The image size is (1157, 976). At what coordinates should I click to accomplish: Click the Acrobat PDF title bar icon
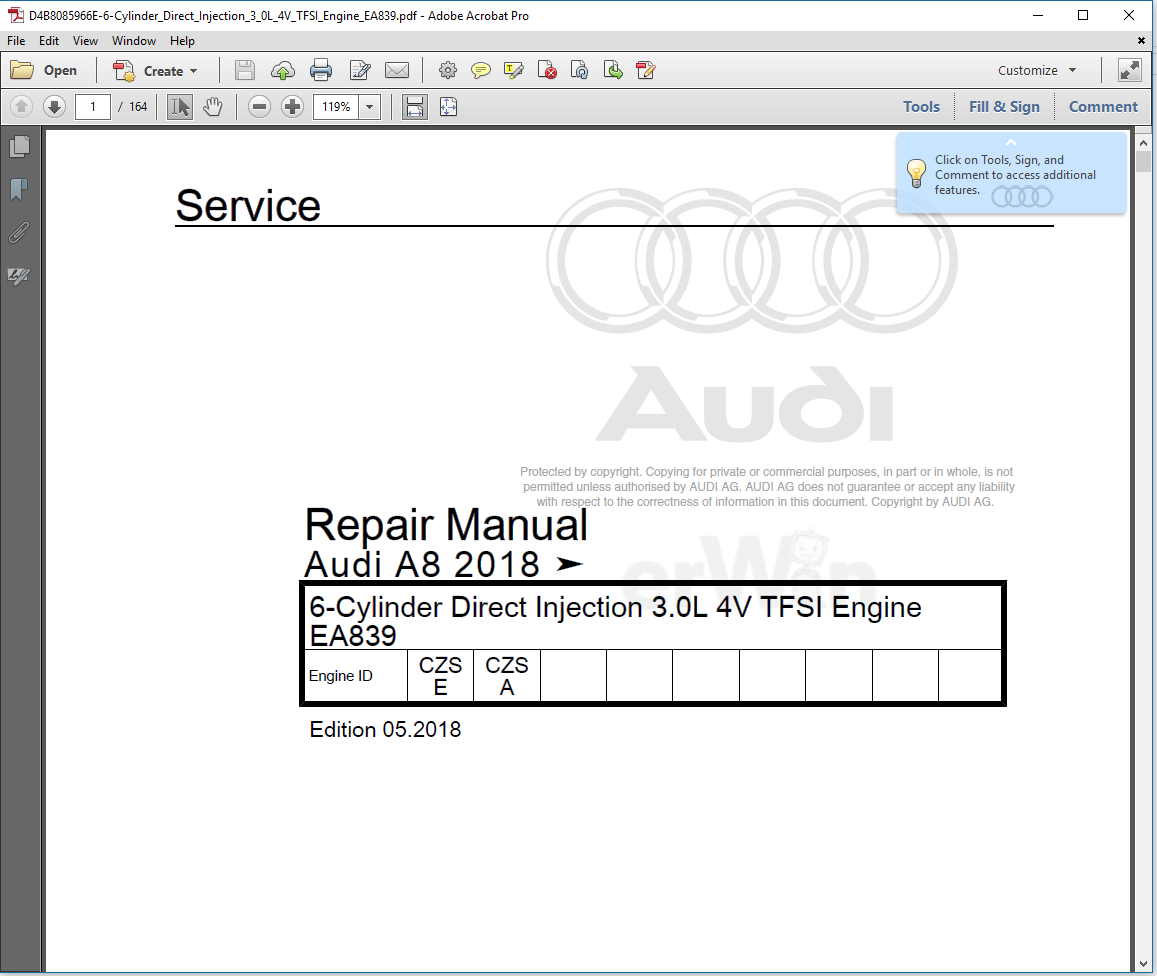[15, 15]
